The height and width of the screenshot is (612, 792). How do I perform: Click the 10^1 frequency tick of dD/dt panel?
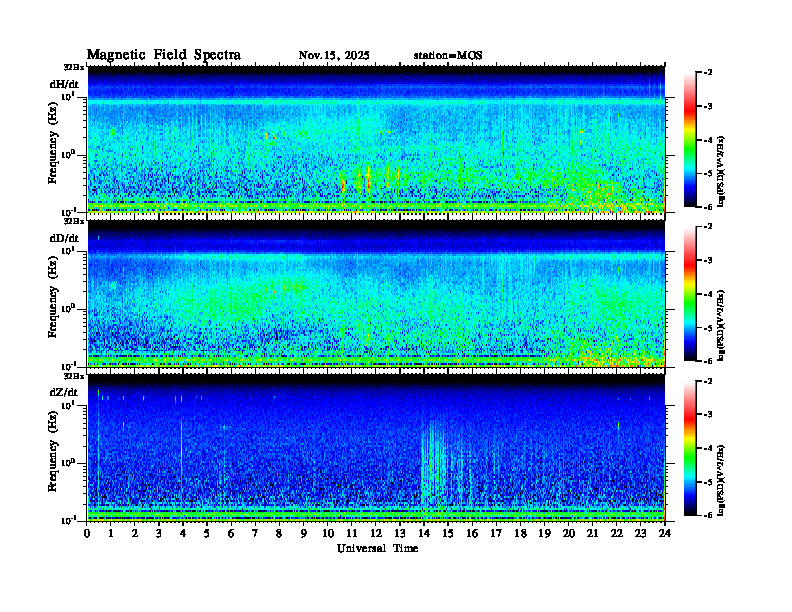[x=68, y=250]
